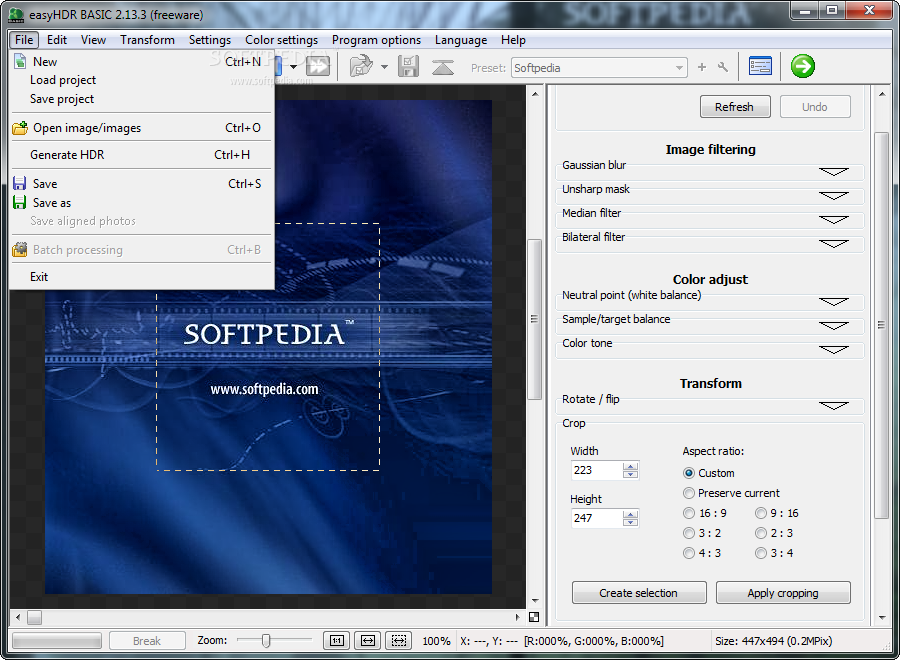Select Custom aspect ratio
Image resolution: width=900 pixels, height=660 pixels.
tap(689, 473)
